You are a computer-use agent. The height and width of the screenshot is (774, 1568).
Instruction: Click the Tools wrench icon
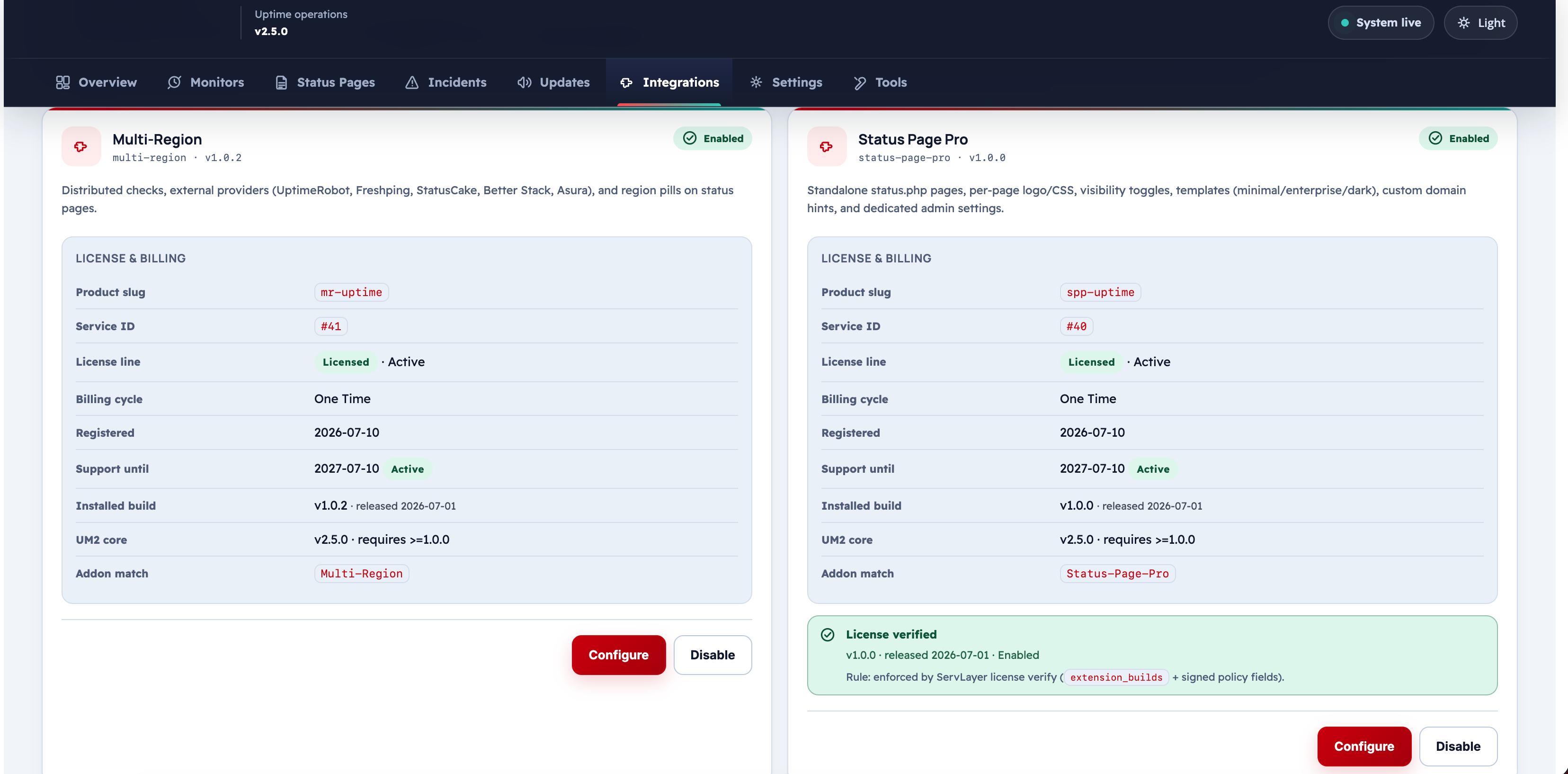pos(859,82)
